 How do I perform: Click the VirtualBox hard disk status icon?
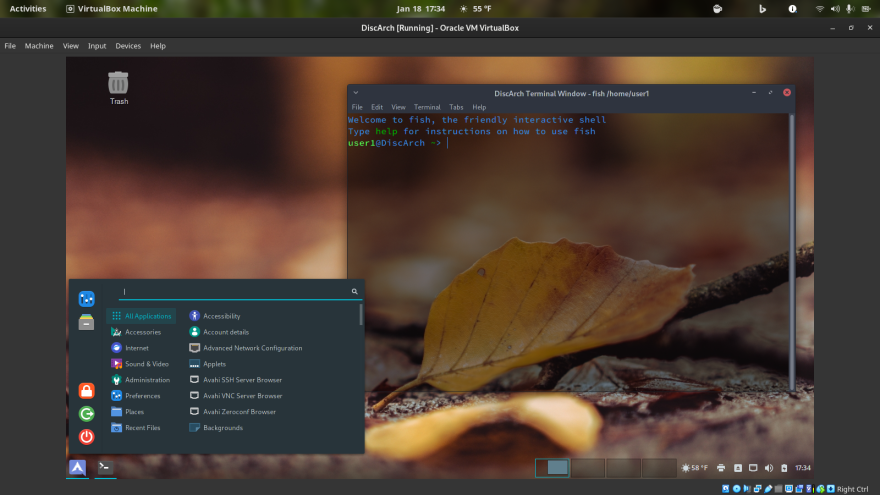pyautogui.click(x=726, y=489)
